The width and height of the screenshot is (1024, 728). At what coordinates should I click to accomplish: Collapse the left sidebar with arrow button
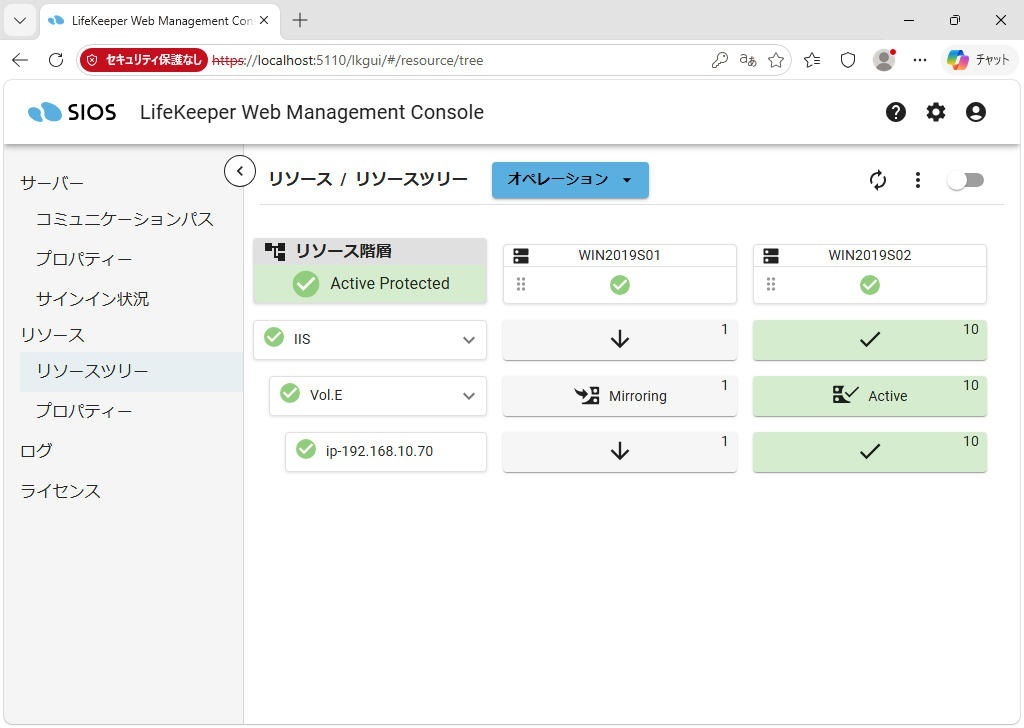(x=240, y=172)
